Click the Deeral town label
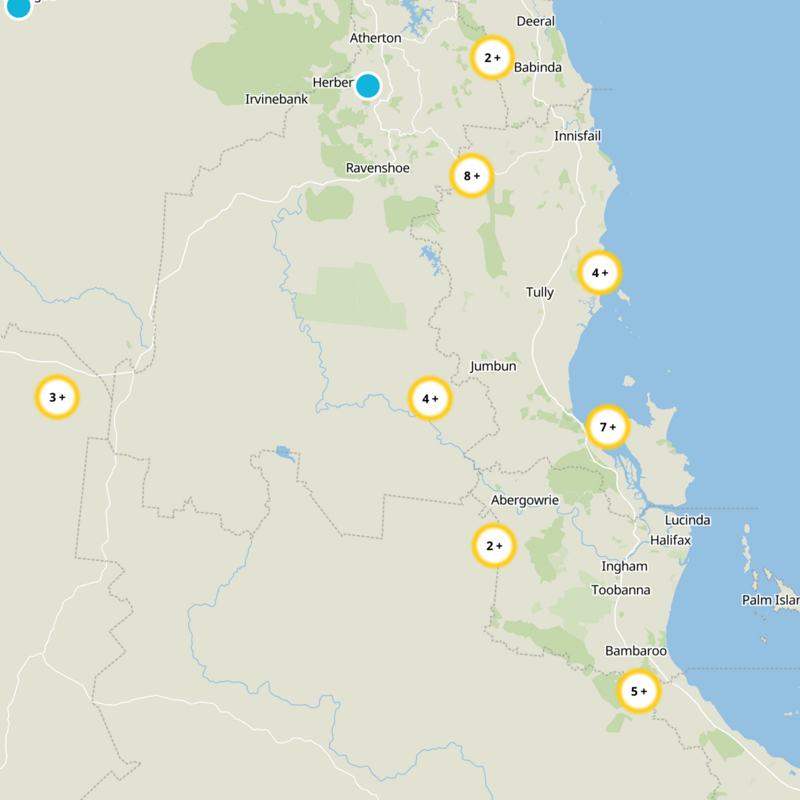The width and height of the screenshot is (800, 800). 536,21
